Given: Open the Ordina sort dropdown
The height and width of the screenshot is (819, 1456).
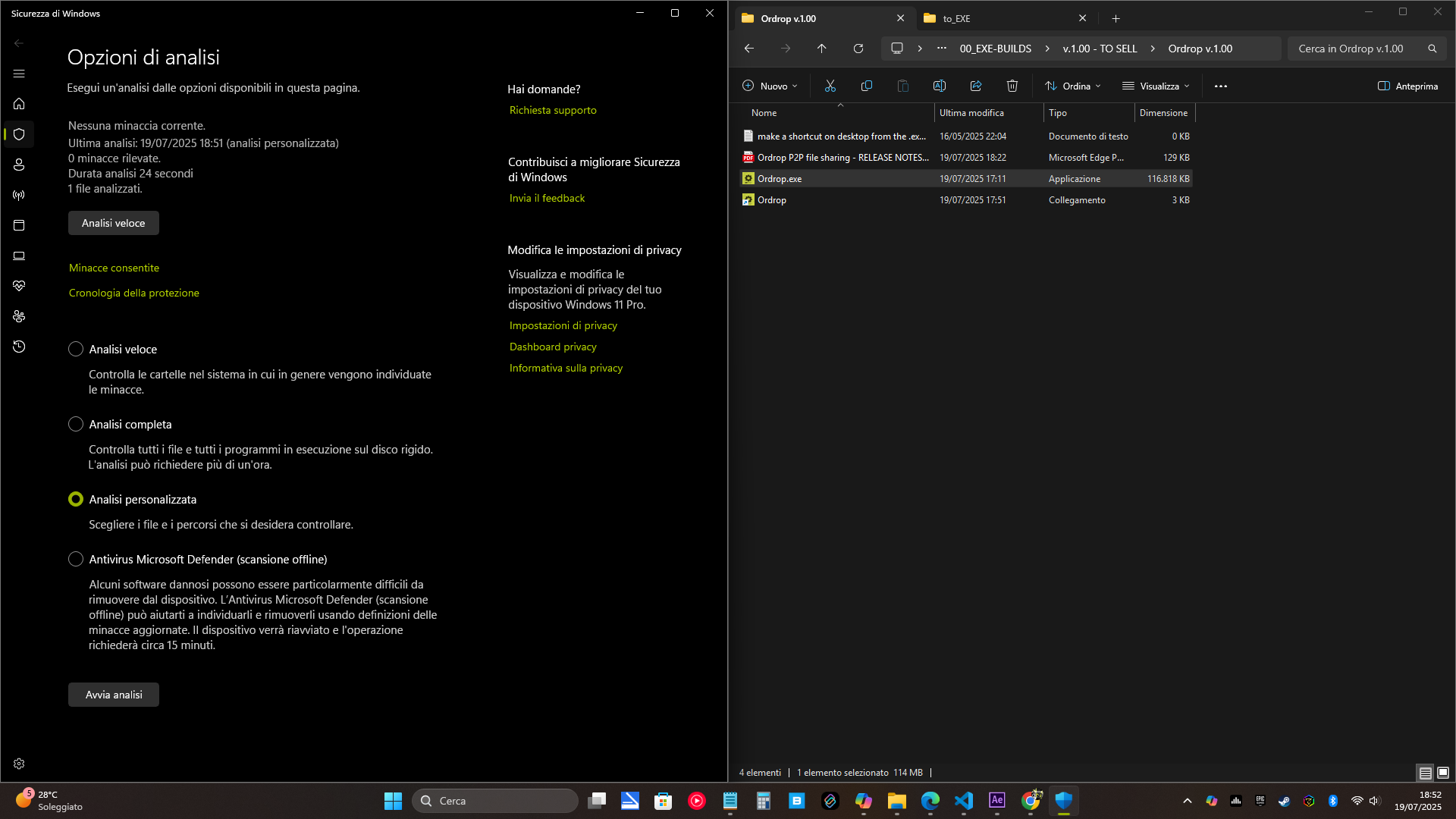Looking at the screenshot, I should click(1073, 86).
